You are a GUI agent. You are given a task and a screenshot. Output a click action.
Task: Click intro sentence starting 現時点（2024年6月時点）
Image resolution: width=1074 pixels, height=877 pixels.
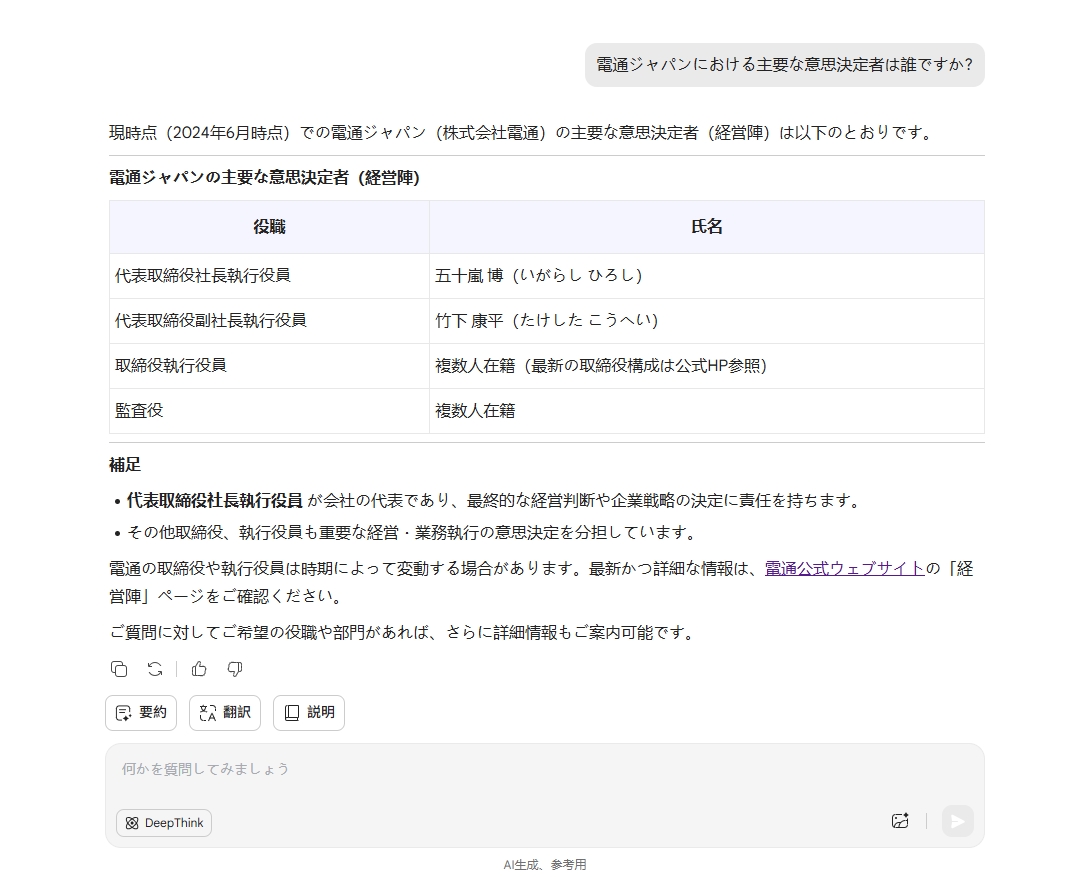[523, 133]
